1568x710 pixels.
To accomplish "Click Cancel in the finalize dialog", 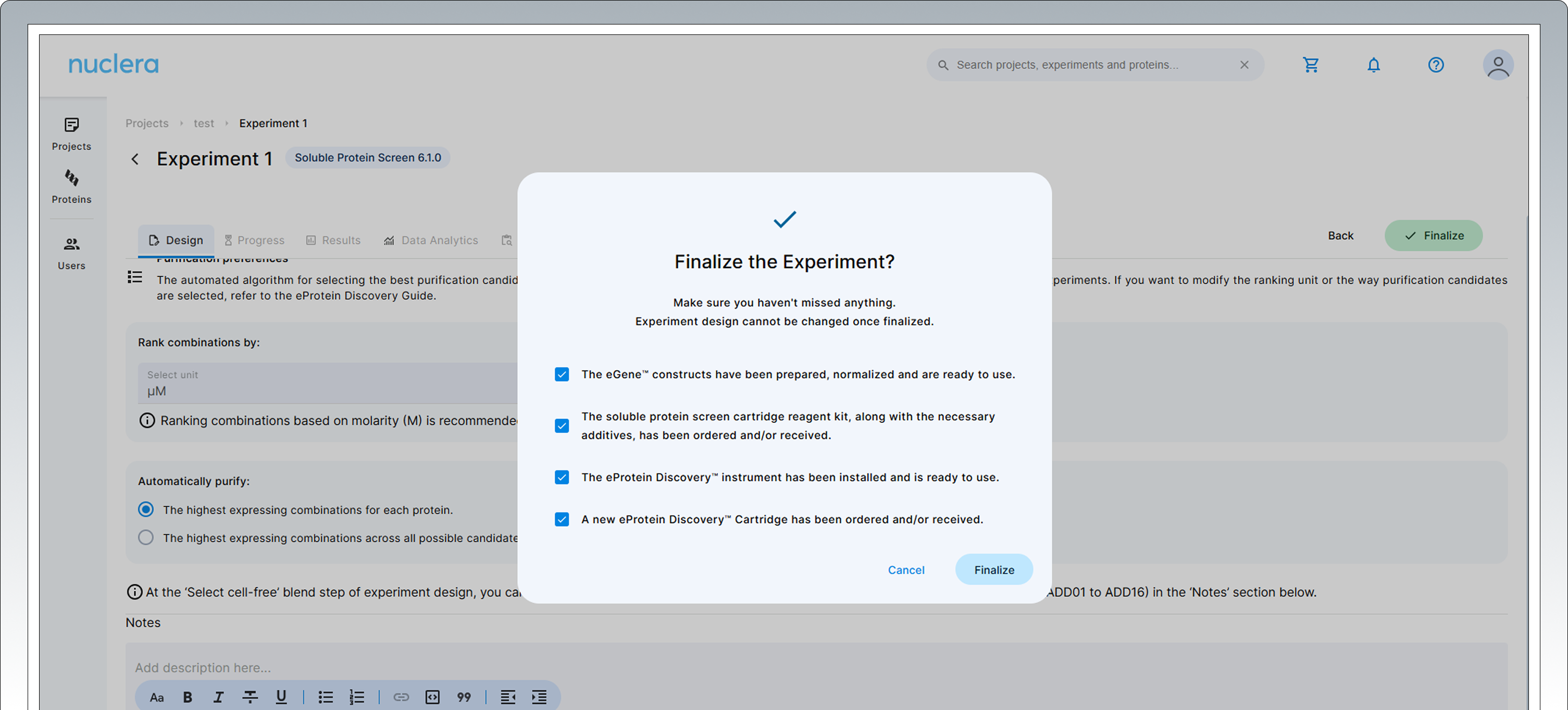I will coord(906,569).
